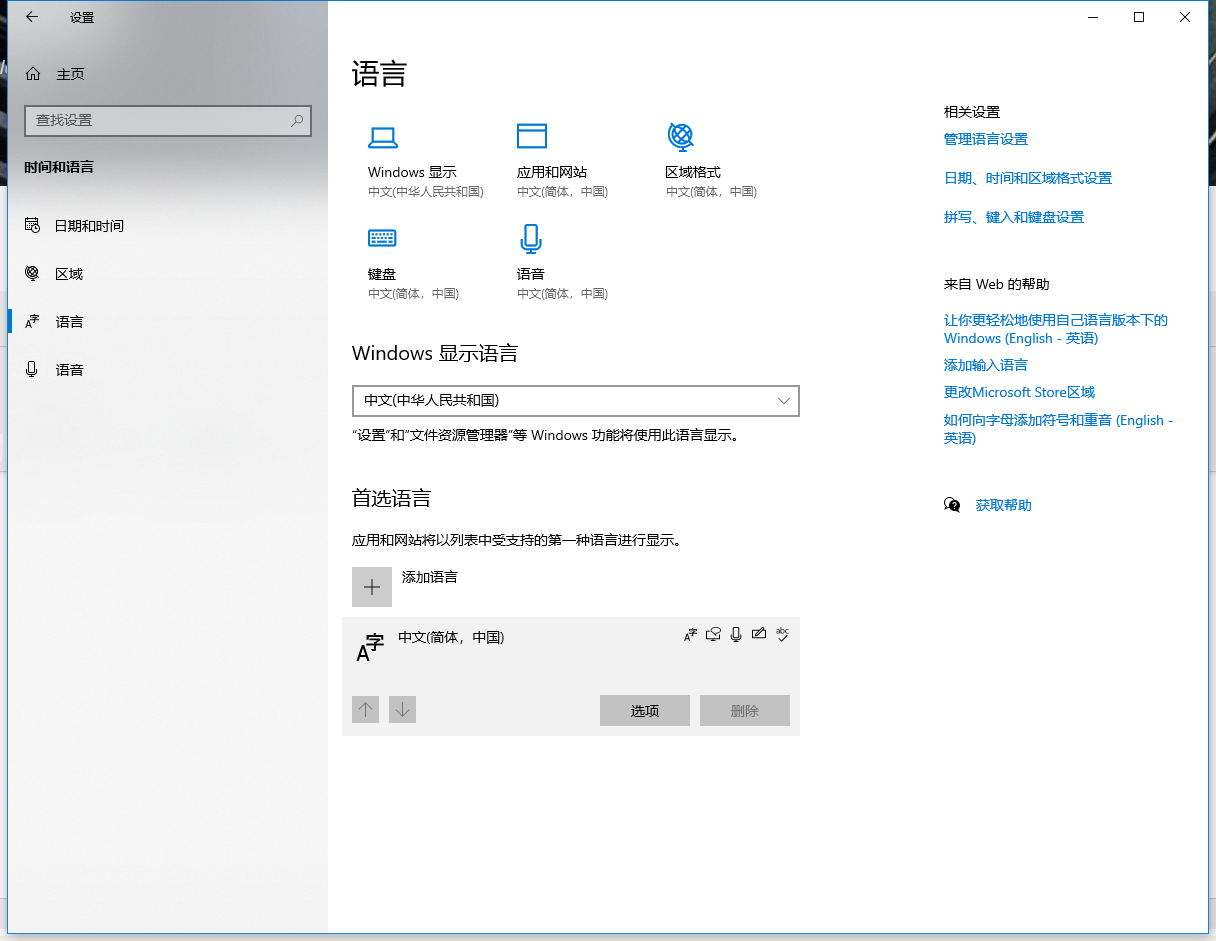The width and height of the screenshot is (1216, 941).
Task: Open the 获取帮助 link
Action: pyautogui.click(x=1003, y=505)
